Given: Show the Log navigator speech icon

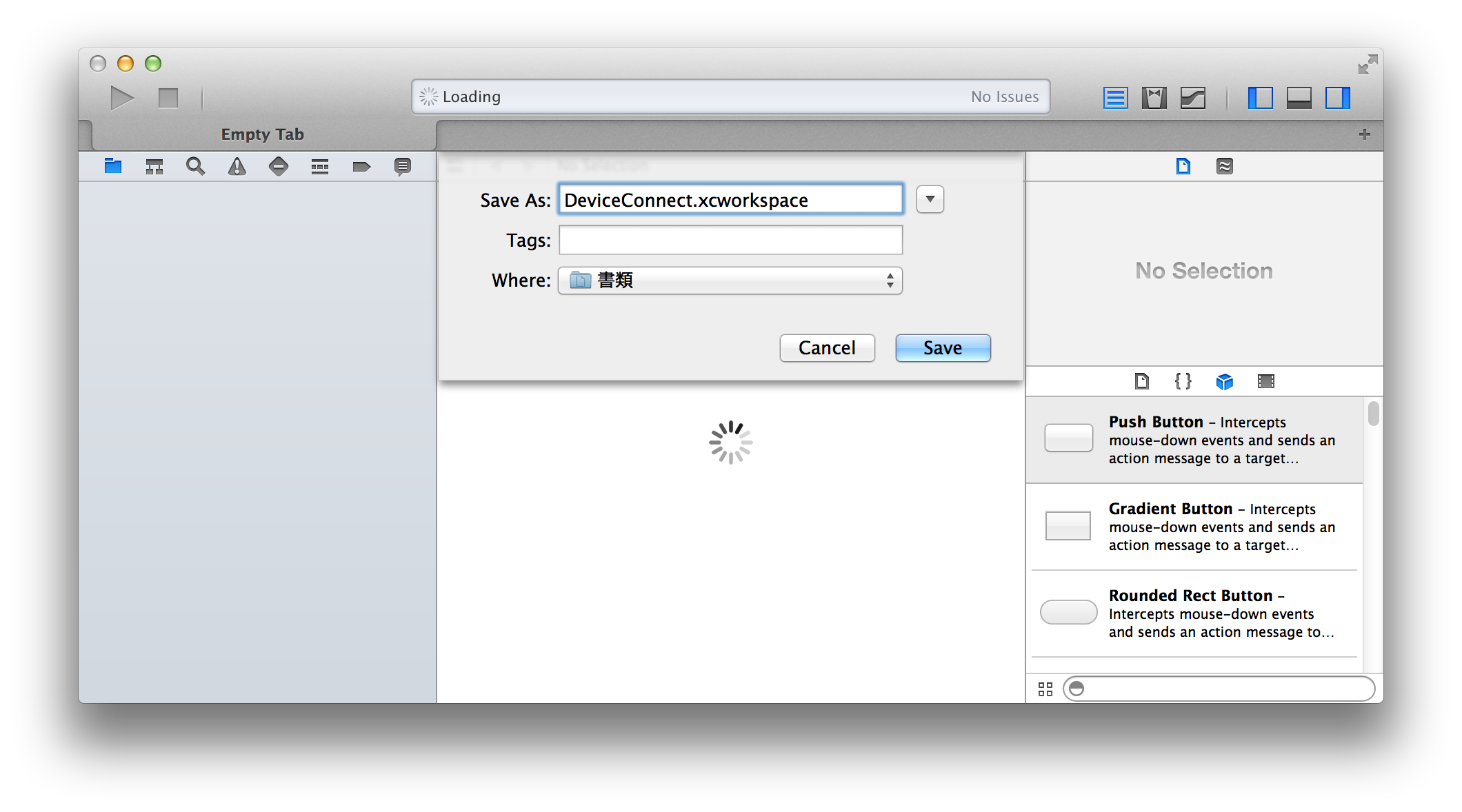Looking at the screenshot, I should (x=403, y=166).
